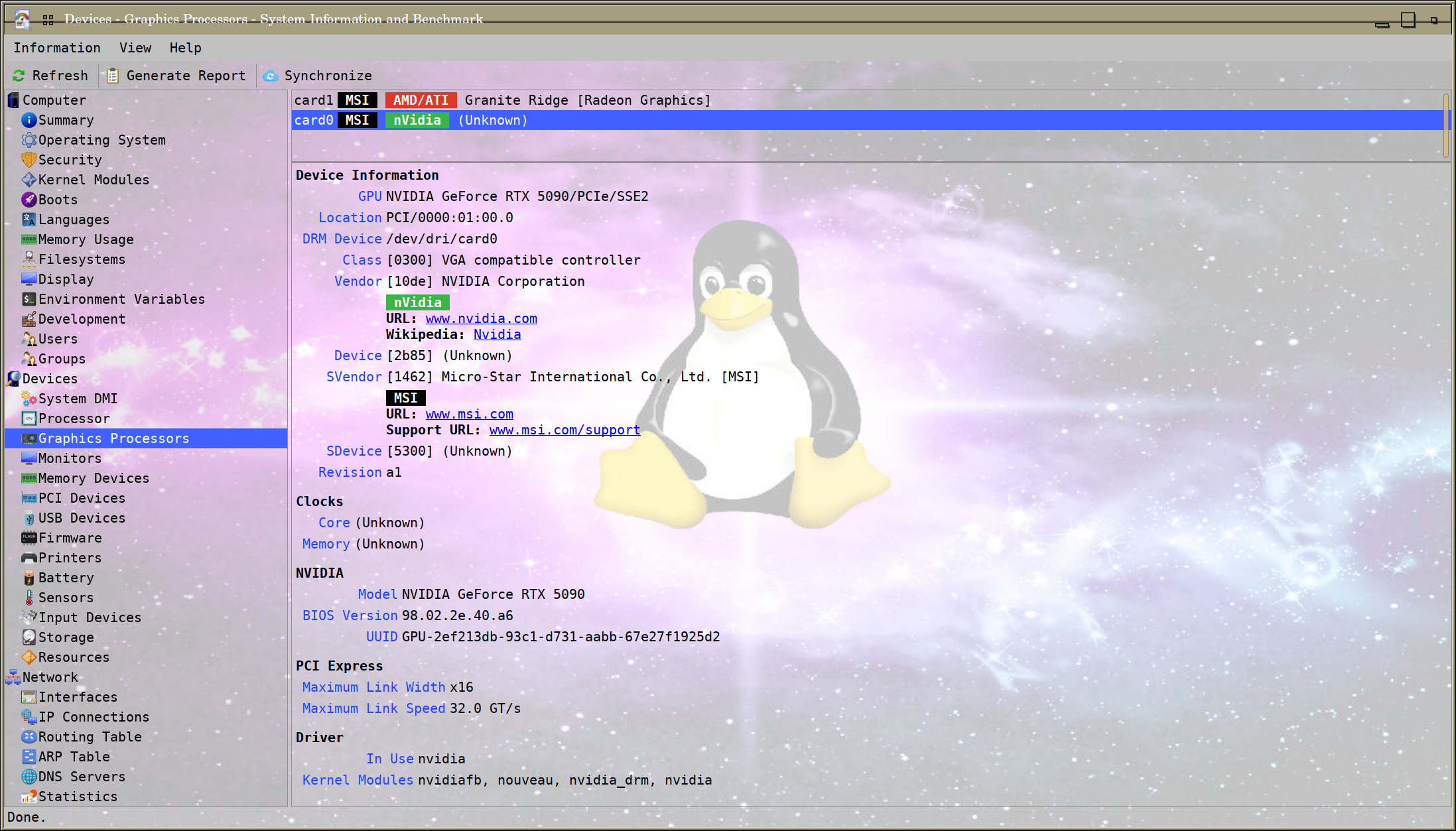
Task: Select the Groups icon
Action: 29,359
